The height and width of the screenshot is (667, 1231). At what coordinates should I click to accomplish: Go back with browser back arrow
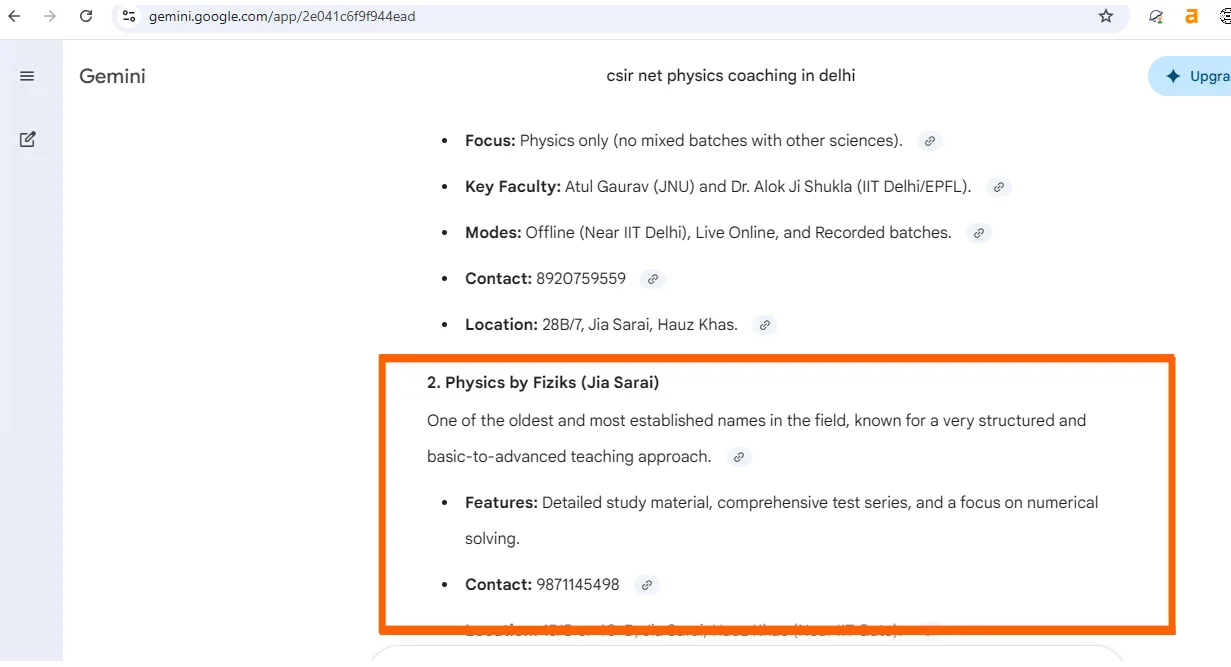pos(14,16)
